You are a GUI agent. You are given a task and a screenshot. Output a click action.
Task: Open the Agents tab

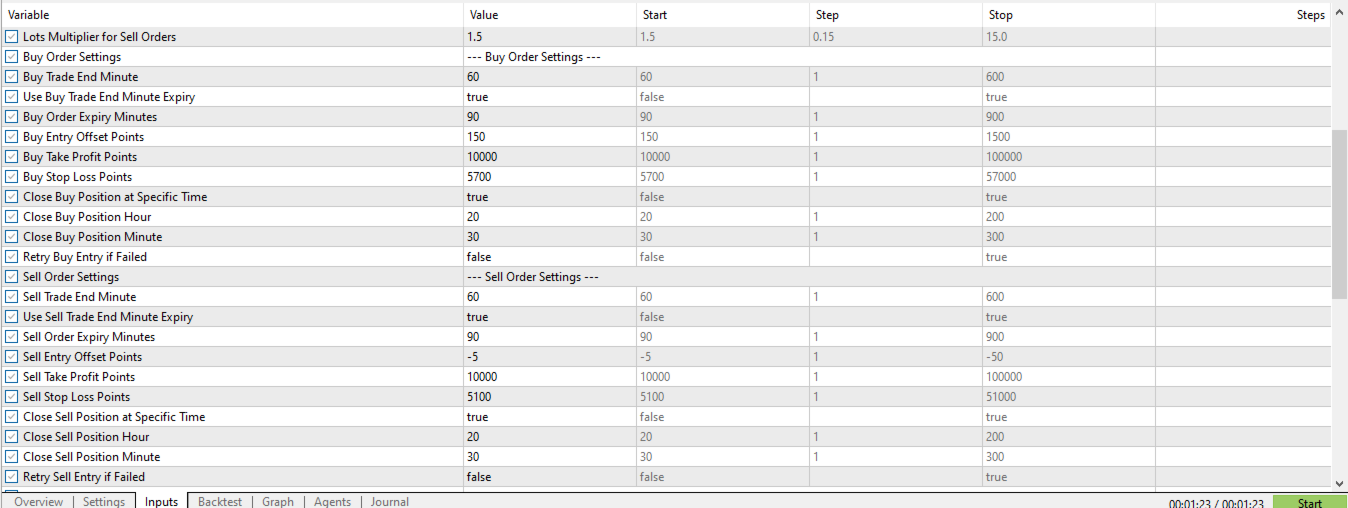click(332, 502)
